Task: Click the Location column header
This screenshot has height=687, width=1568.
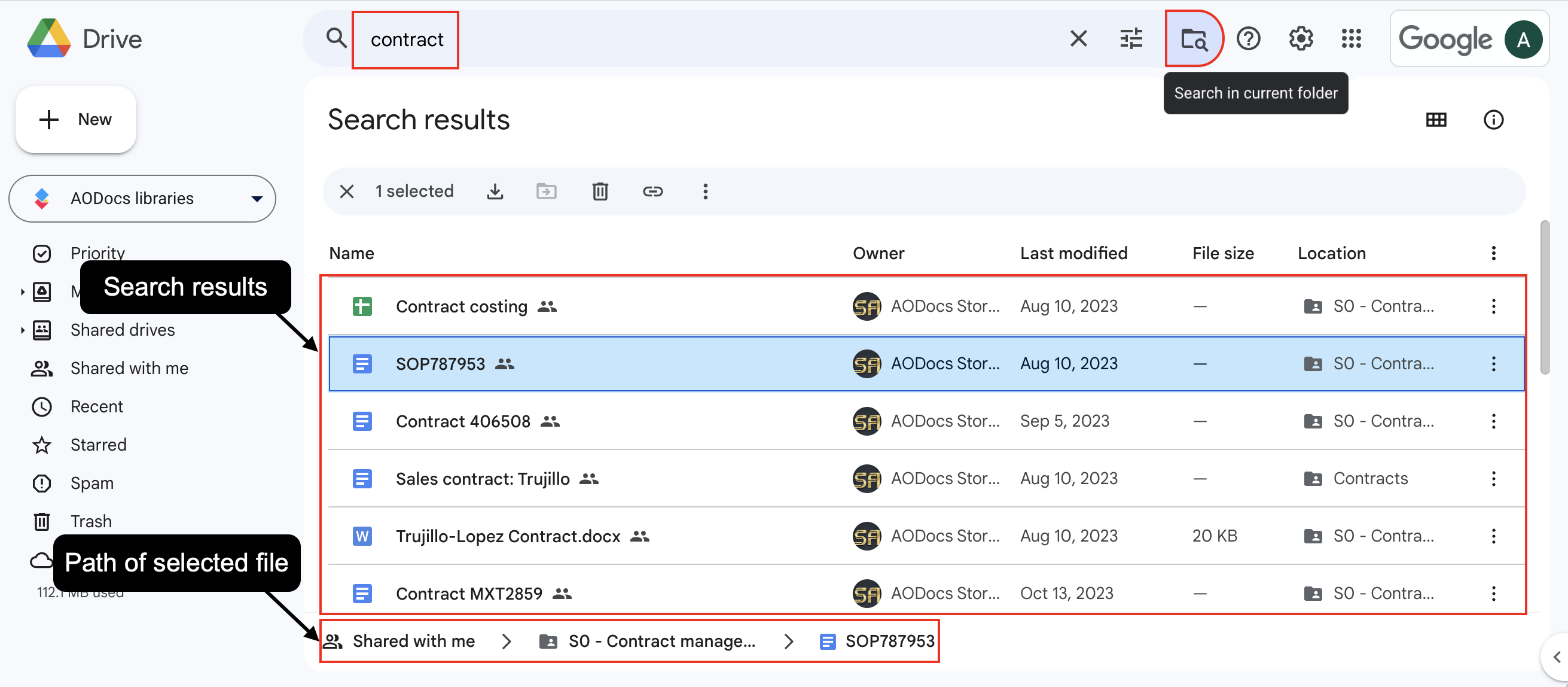Action: tap(1331, 253)
